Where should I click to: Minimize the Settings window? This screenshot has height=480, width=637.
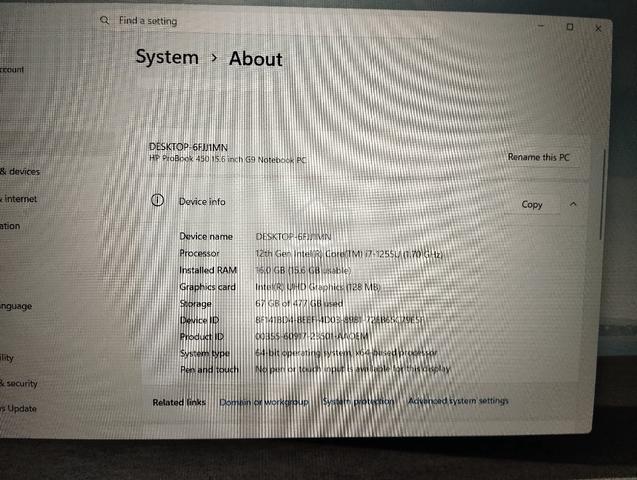pos(541,26)
